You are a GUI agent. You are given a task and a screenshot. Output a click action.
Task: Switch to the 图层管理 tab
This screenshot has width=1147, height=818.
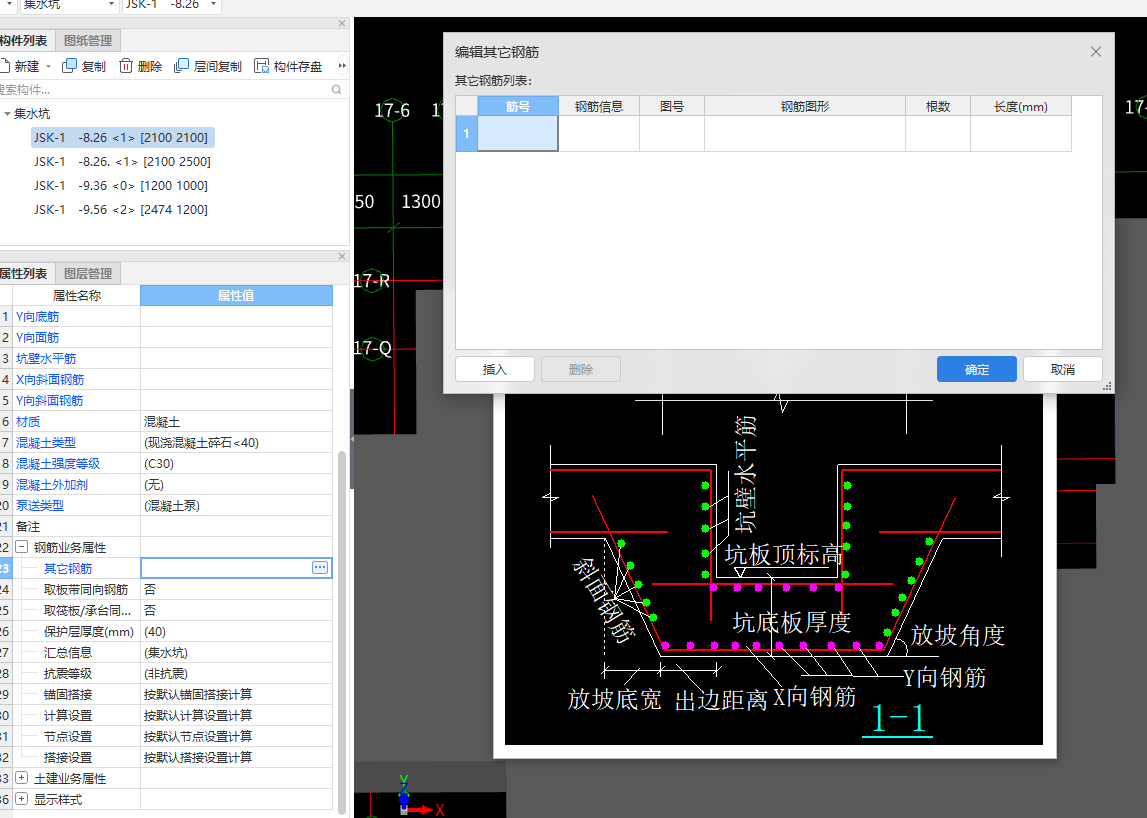[88, 273]
